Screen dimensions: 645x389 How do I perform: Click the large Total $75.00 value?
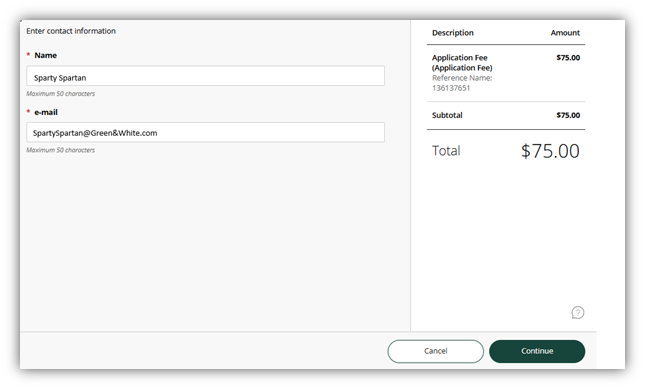[x=550, y=151]
